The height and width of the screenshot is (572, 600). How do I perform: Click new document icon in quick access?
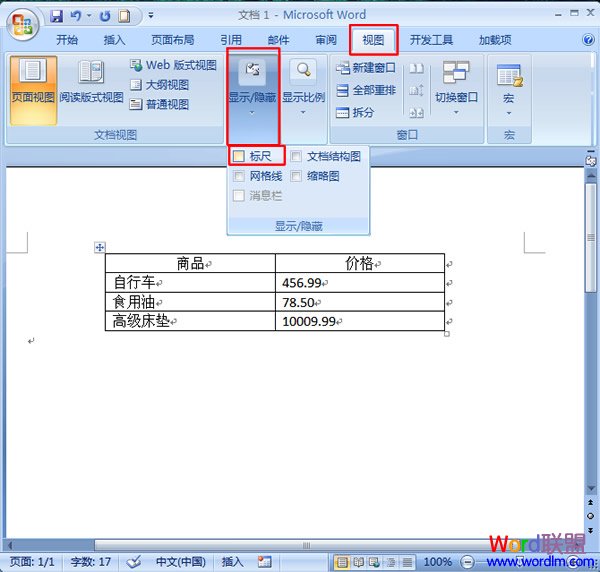point(124,16)
